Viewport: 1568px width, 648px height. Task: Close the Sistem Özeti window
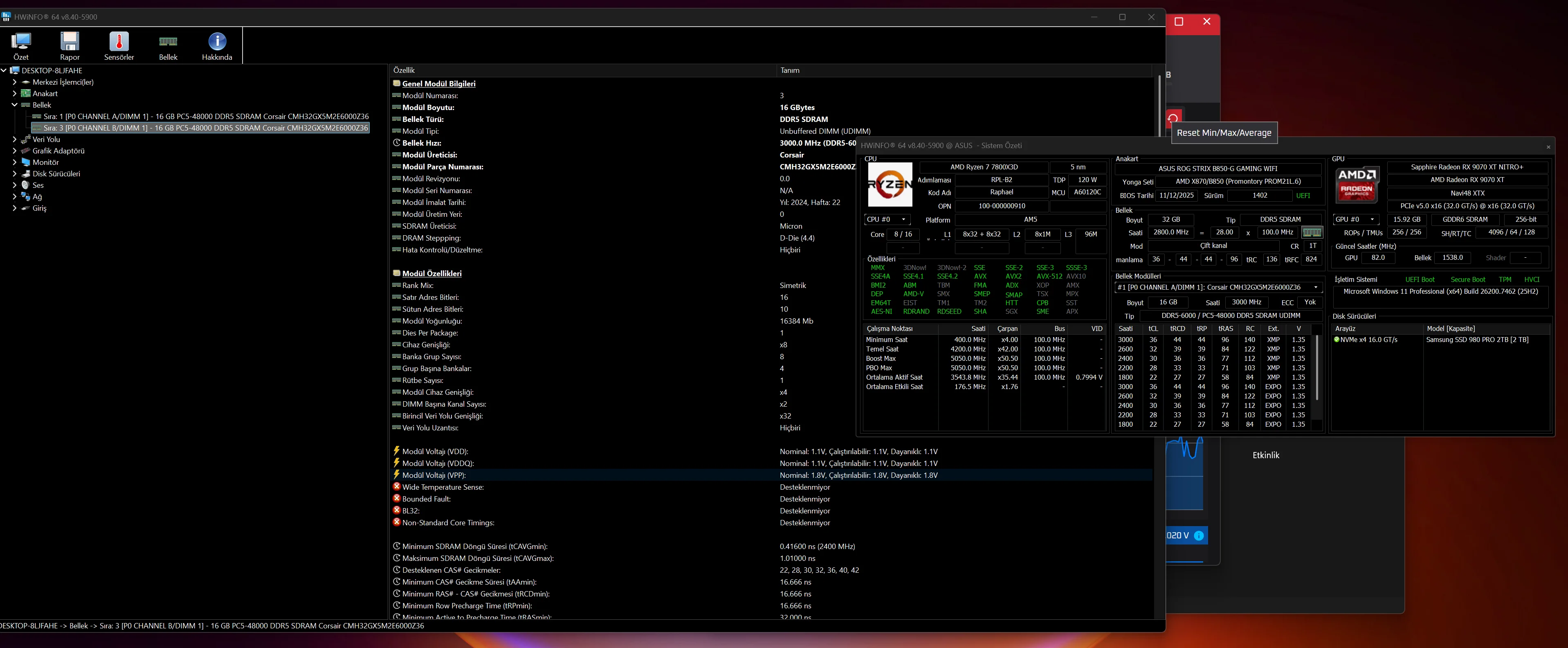(x=1548, y=147)
